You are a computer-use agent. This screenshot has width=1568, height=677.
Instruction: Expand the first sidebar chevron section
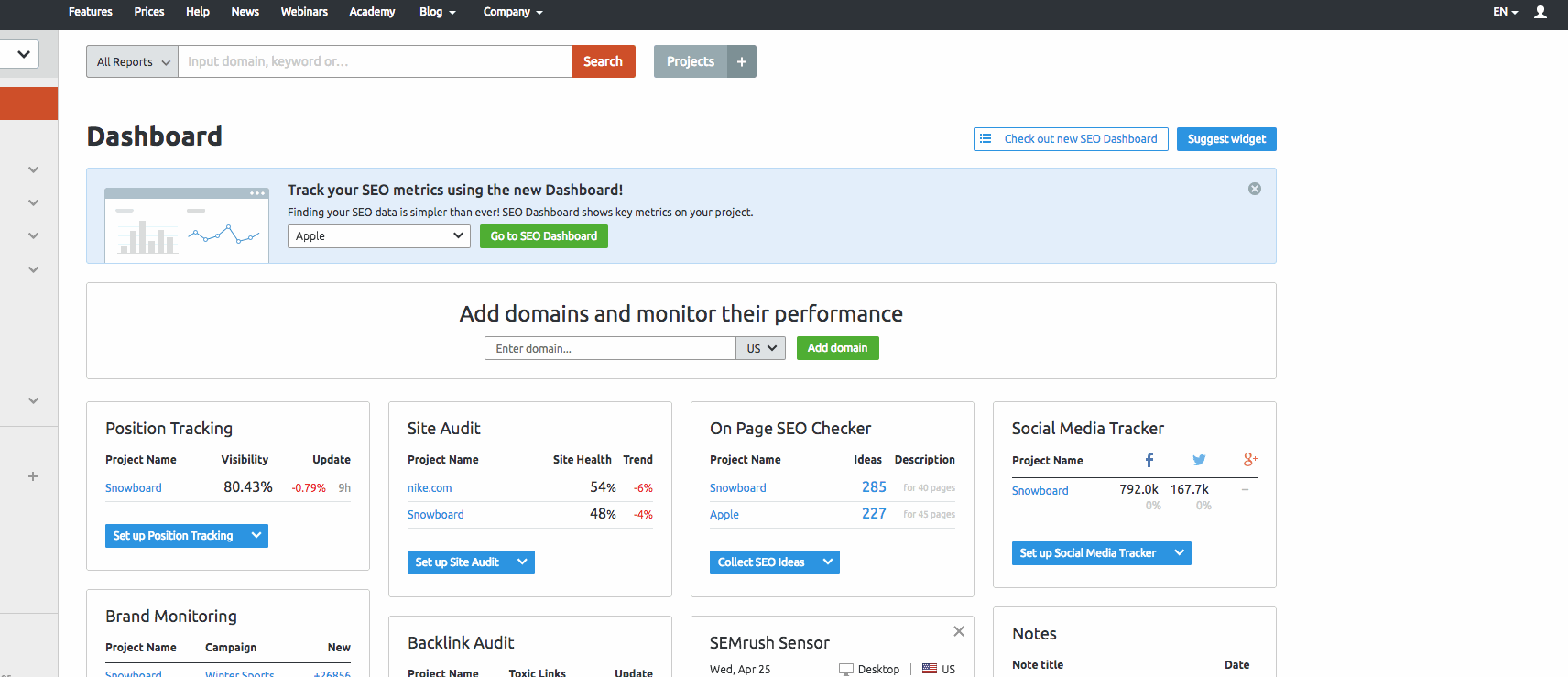pos(33,169)
